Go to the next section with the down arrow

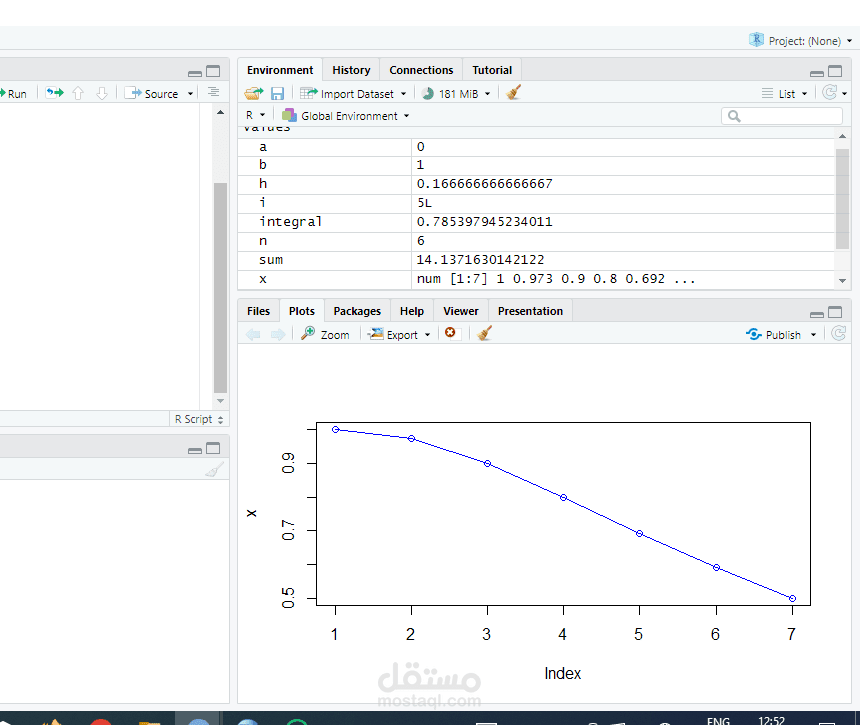tap(102, 93)
